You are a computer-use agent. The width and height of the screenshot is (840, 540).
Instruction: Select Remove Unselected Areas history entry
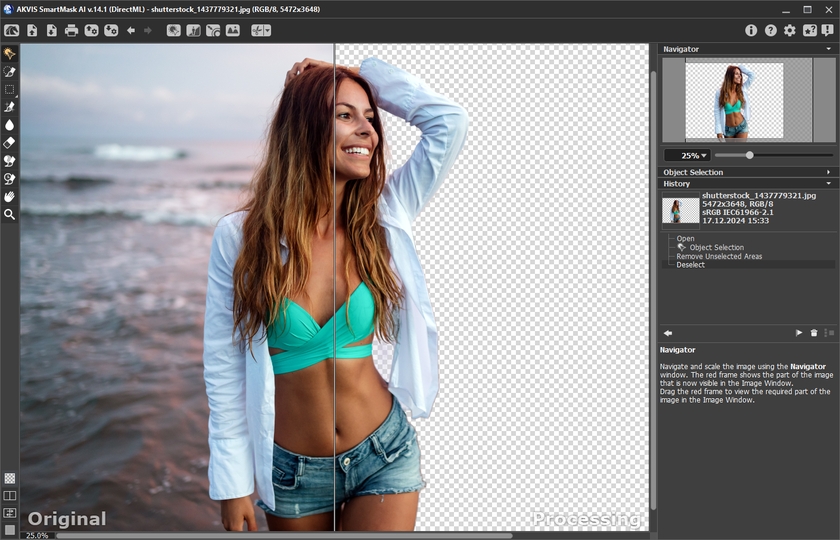tap(718, 256)
